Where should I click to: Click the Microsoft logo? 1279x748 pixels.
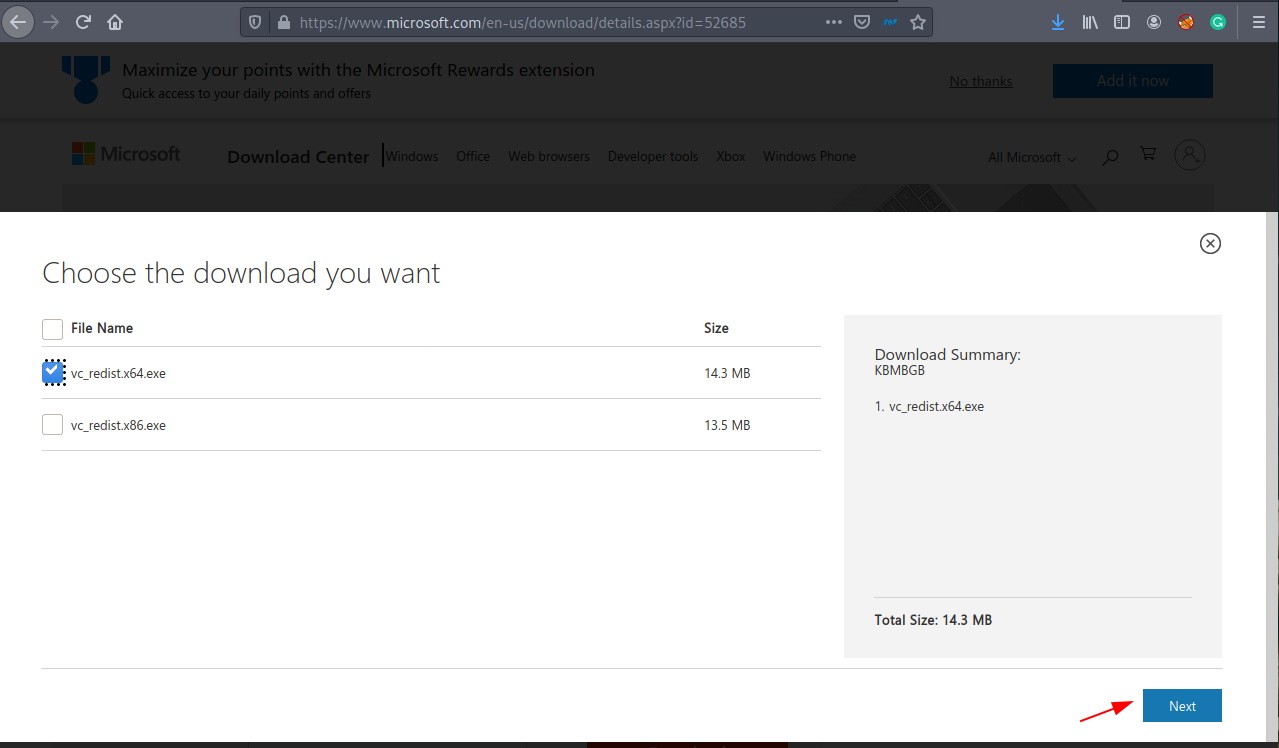point(126,154)
